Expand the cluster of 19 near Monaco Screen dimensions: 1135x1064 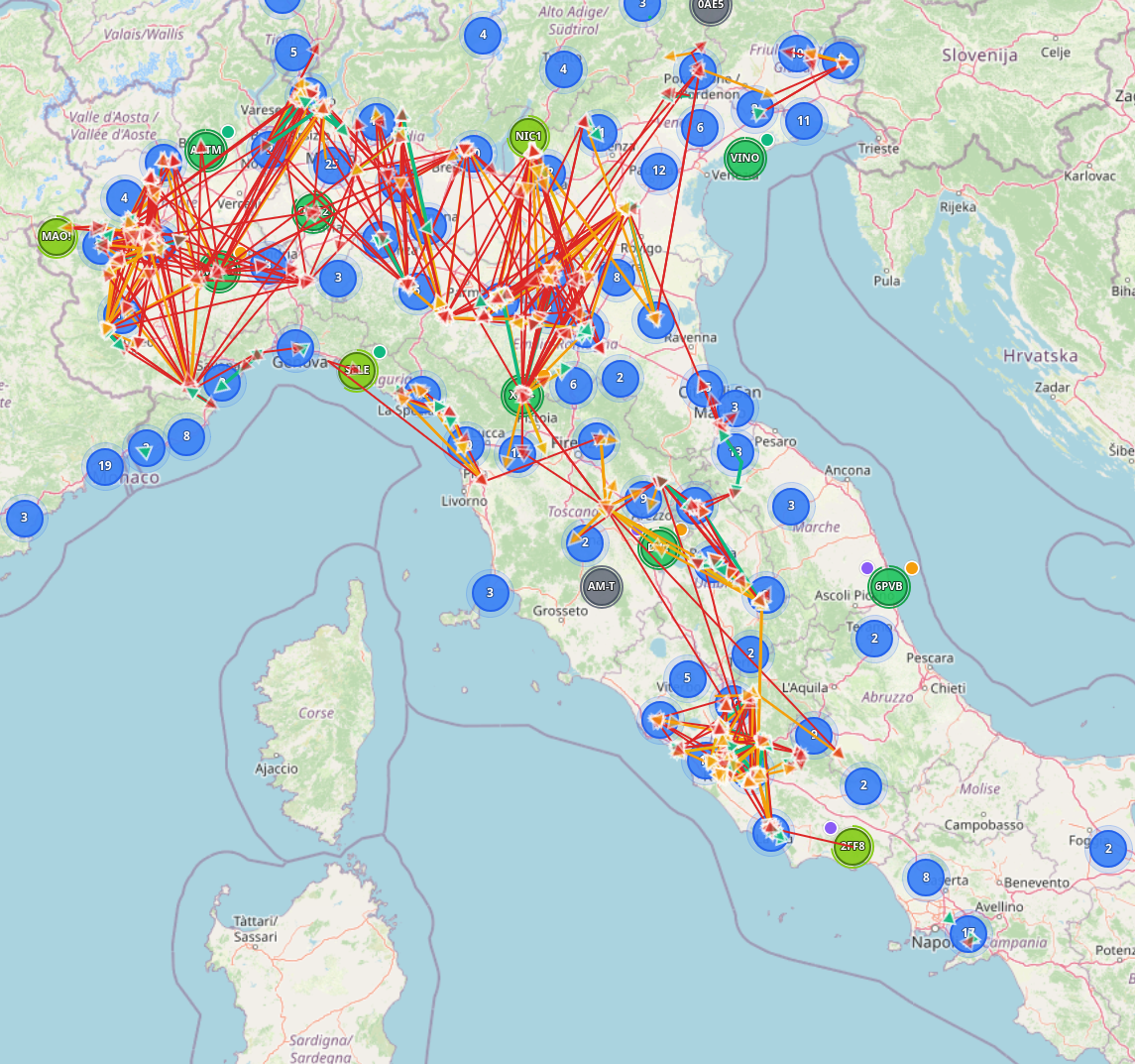pyautogui.click(x=105, y=466)
